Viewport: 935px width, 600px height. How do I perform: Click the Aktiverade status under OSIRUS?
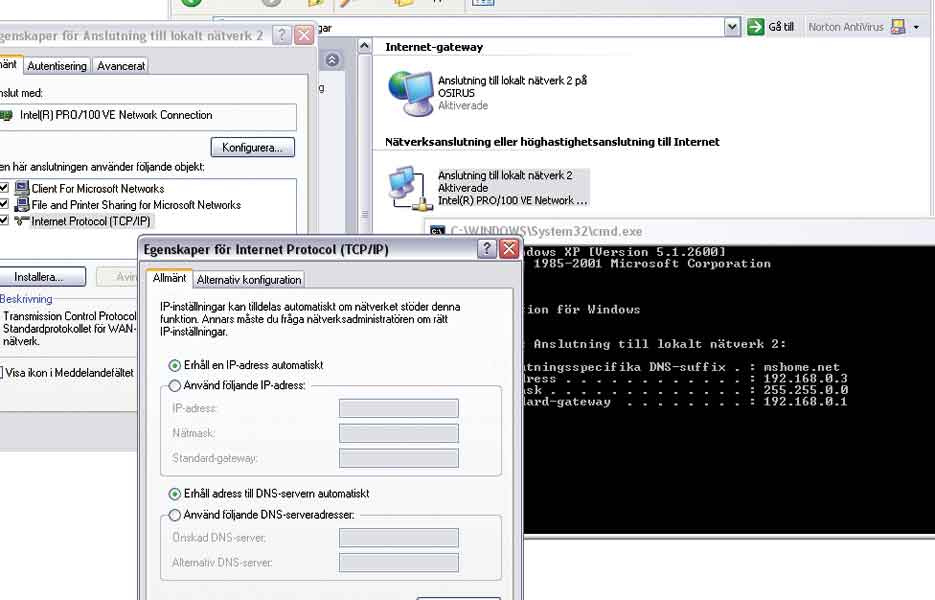point(463,106)
